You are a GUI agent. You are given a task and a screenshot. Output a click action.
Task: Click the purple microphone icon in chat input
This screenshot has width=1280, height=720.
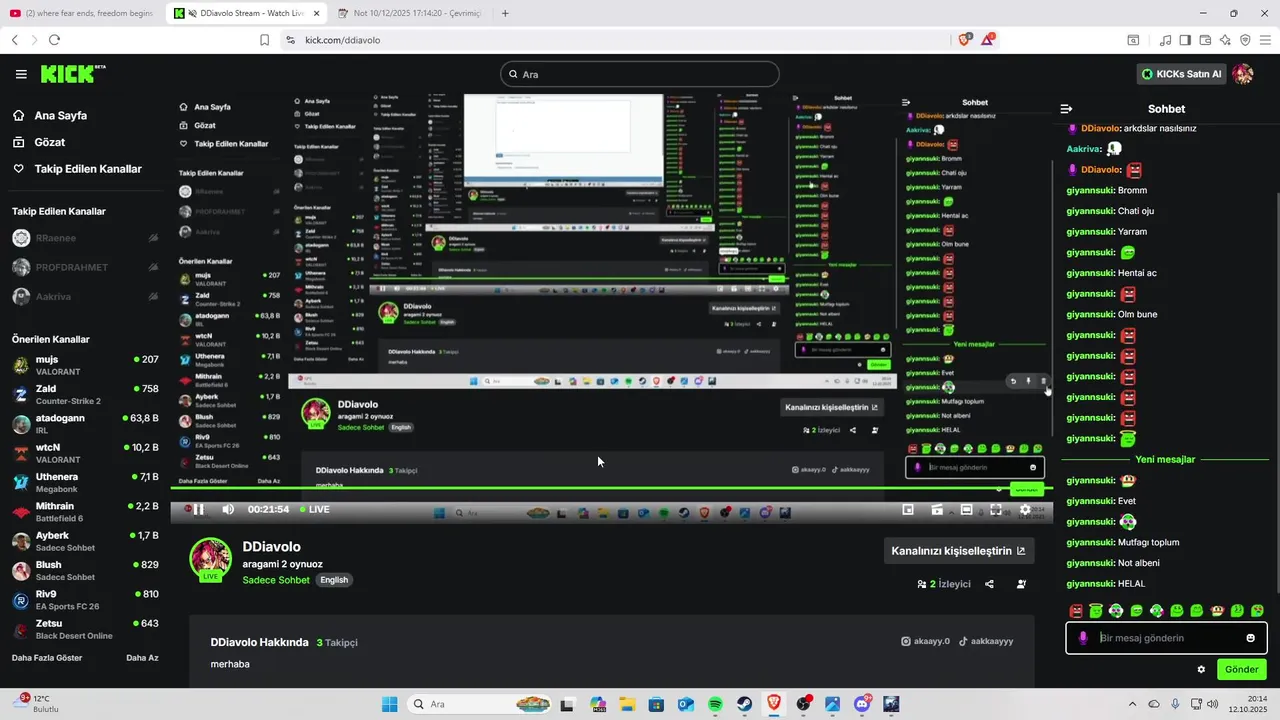[1083, 638]
